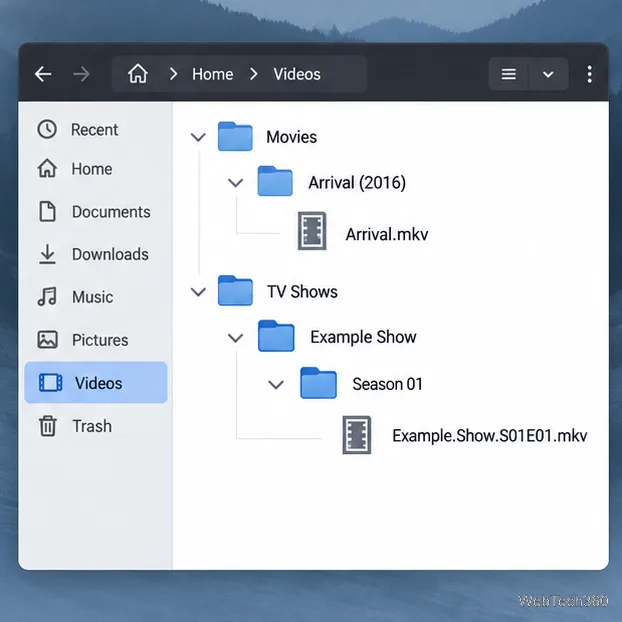Screen dimensions: 622x622
Task: Collapse the Arrival (2016) folder
Action: pyautogui.click(x=235, y=183)
